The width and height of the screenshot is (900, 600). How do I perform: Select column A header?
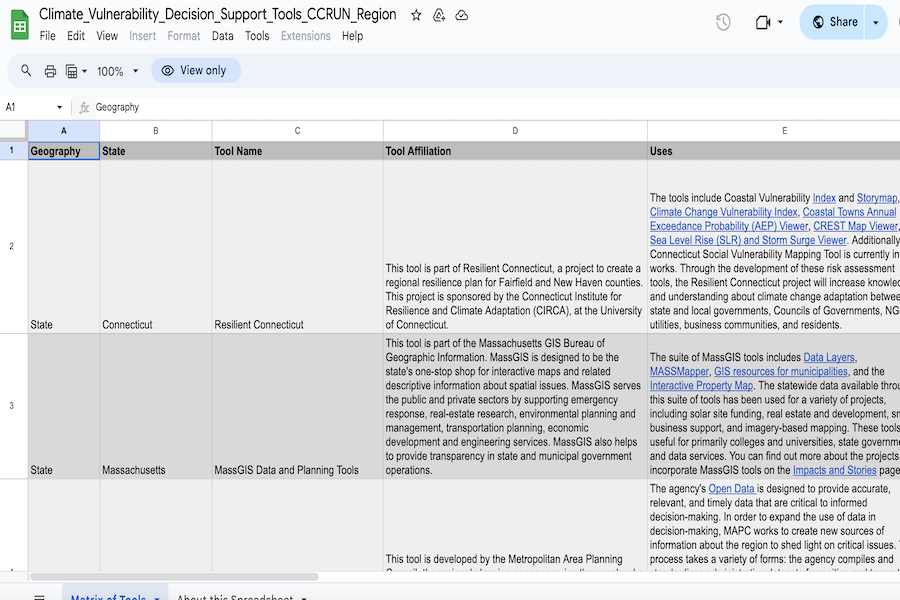tap(64, 131)
